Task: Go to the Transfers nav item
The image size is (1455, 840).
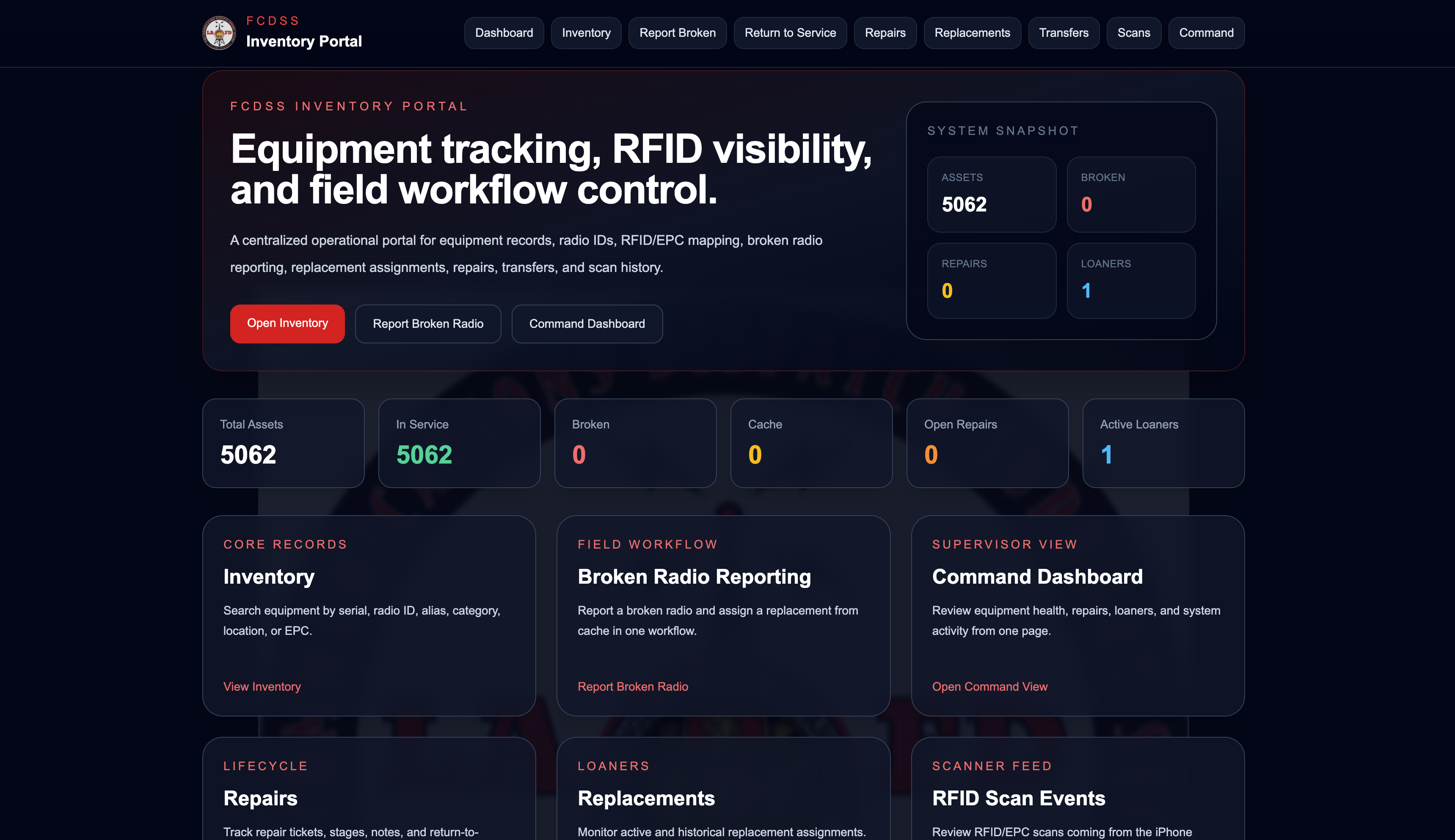Action: 1064,33
